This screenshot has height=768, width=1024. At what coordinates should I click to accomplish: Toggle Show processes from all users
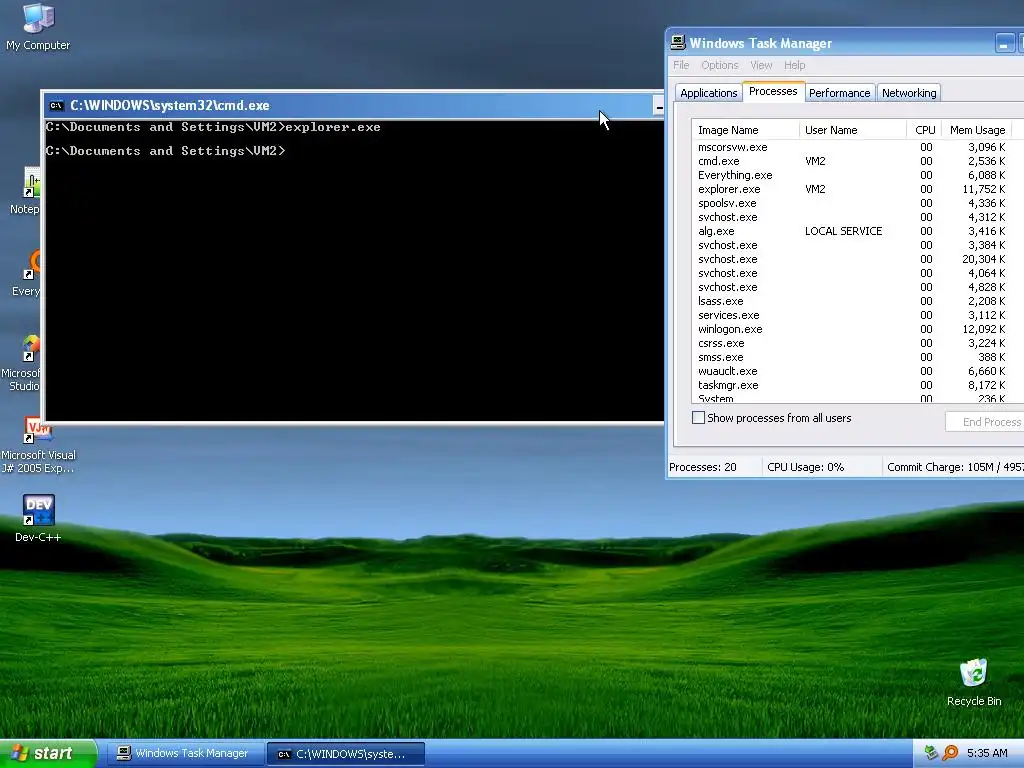click(x=698, y=418)
